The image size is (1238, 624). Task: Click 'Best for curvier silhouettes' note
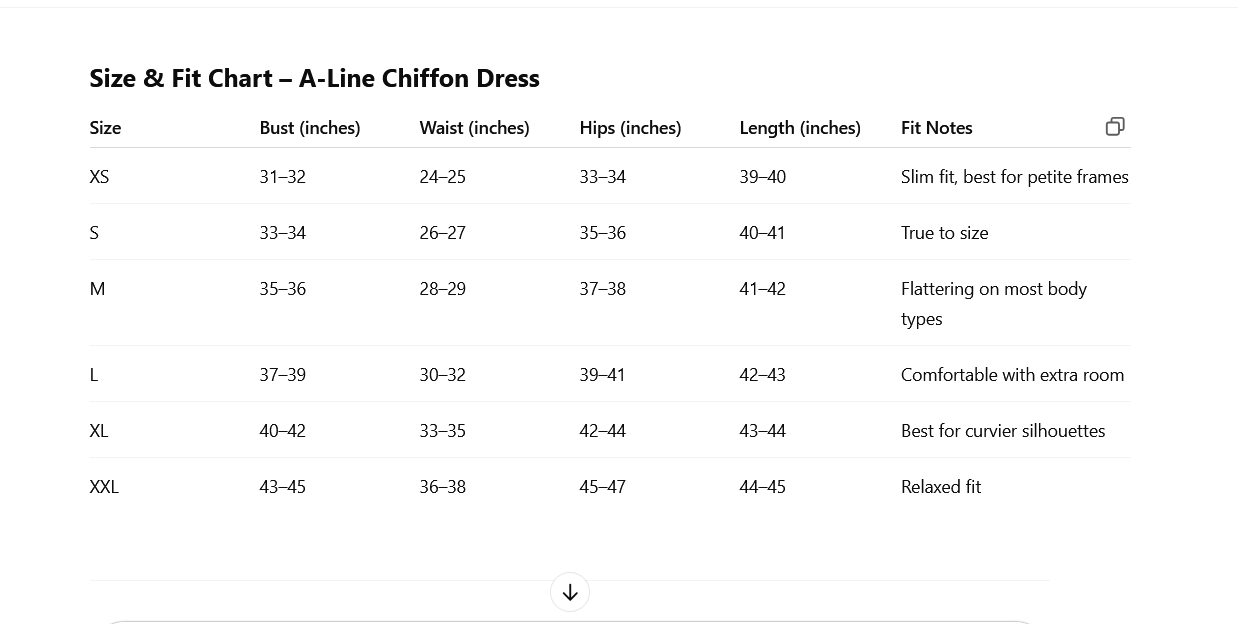(1003, 431)
